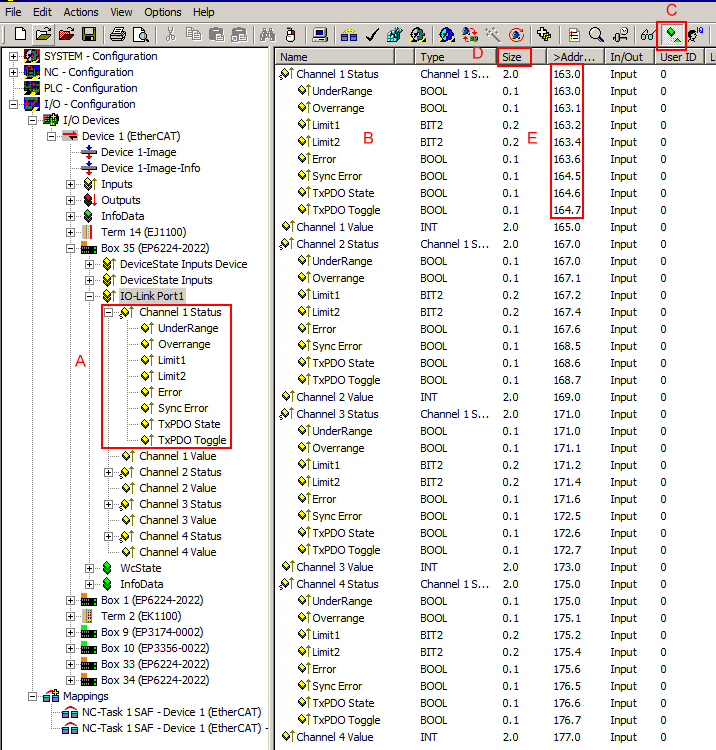Collapse Channel 1 Status in the tree
Viewport: 716px width, 750px height.
[x=109, y=312]
